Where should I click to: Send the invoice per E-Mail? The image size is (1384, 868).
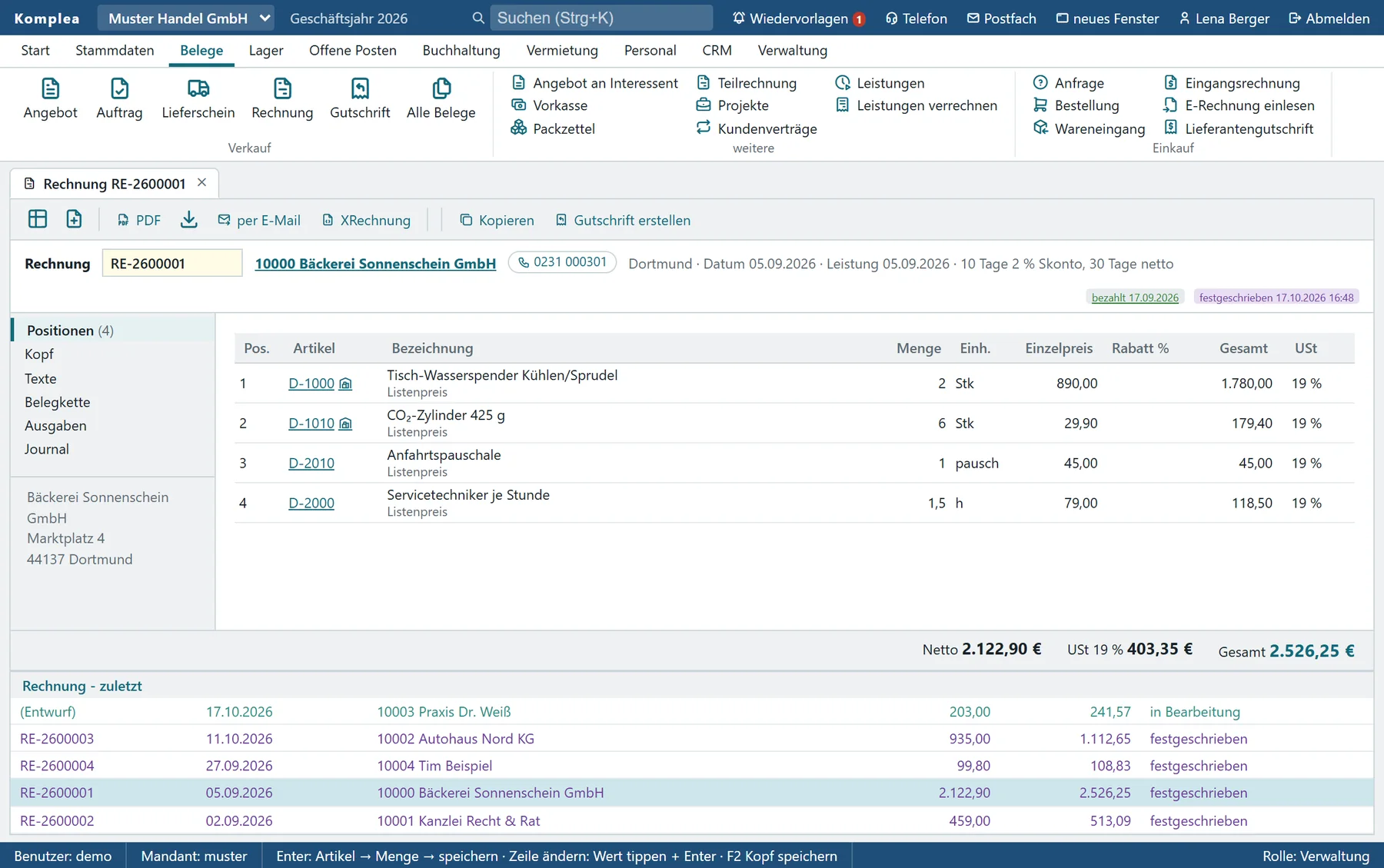[259, 220]
